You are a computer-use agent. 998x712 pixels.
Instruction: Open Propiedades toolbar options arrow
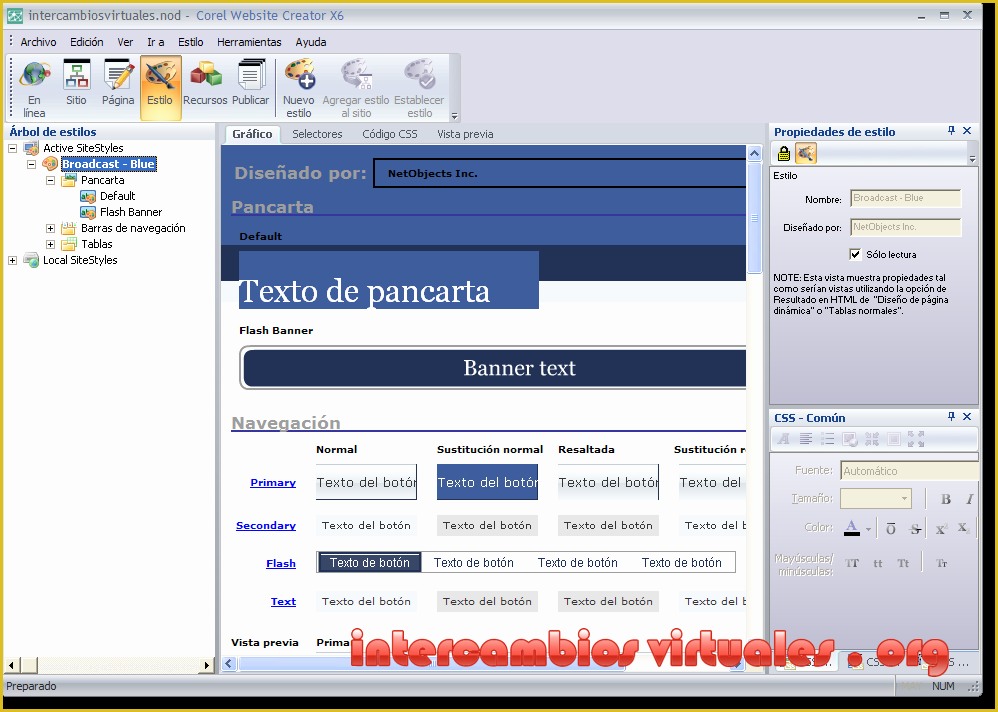pos(972,159)
